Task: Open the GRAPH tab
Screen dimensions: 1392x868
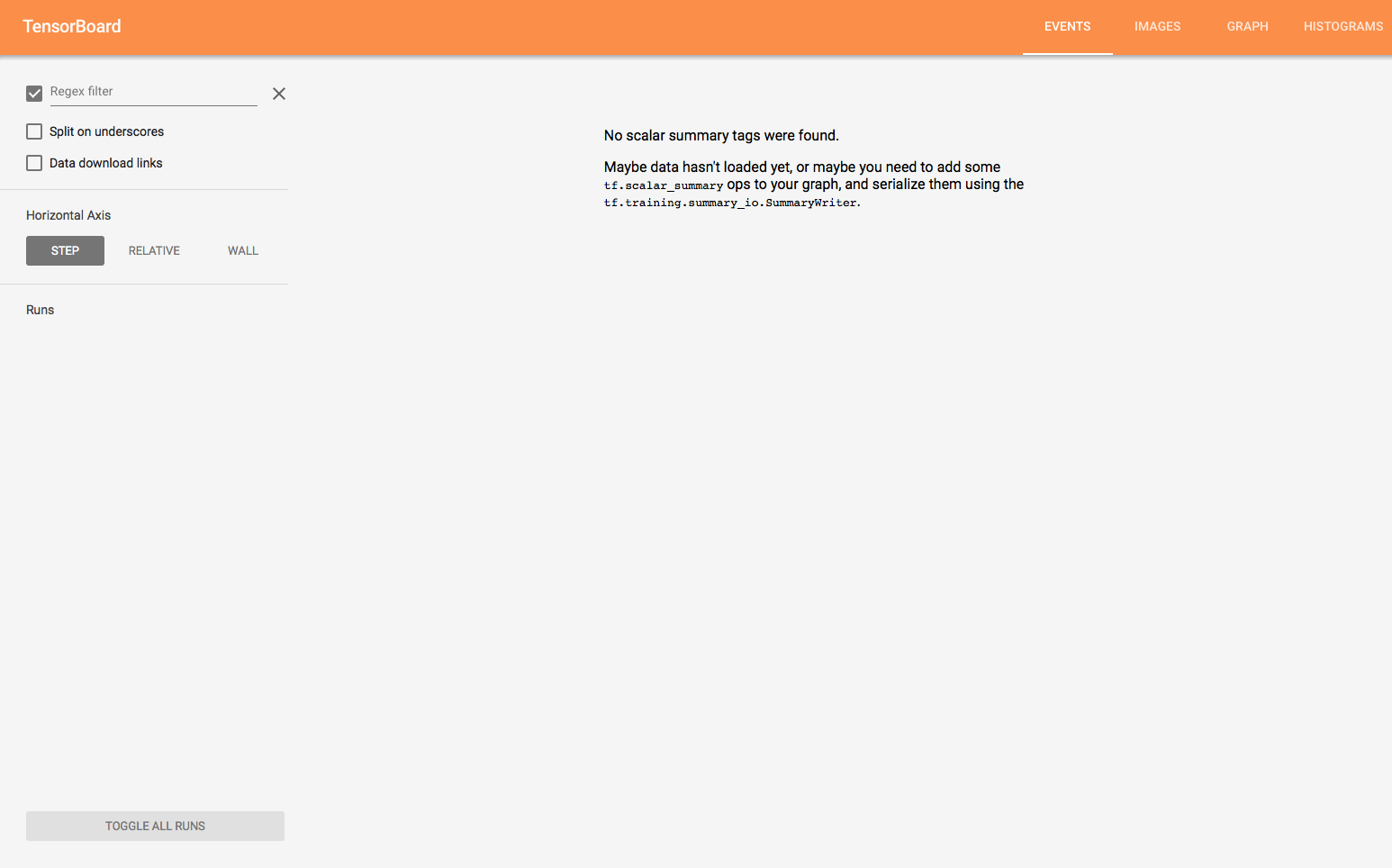Action: (x=1247, y=27)
